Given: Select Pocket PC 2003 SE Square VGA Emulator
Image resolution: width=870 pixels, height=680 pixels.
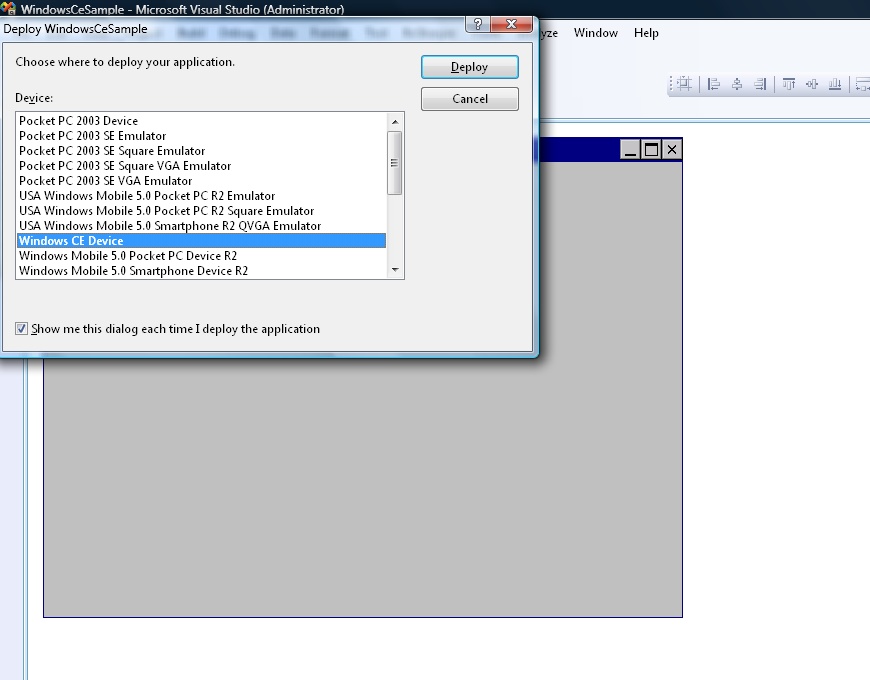Looking at the screenshot, I should [x=201, y=166].
